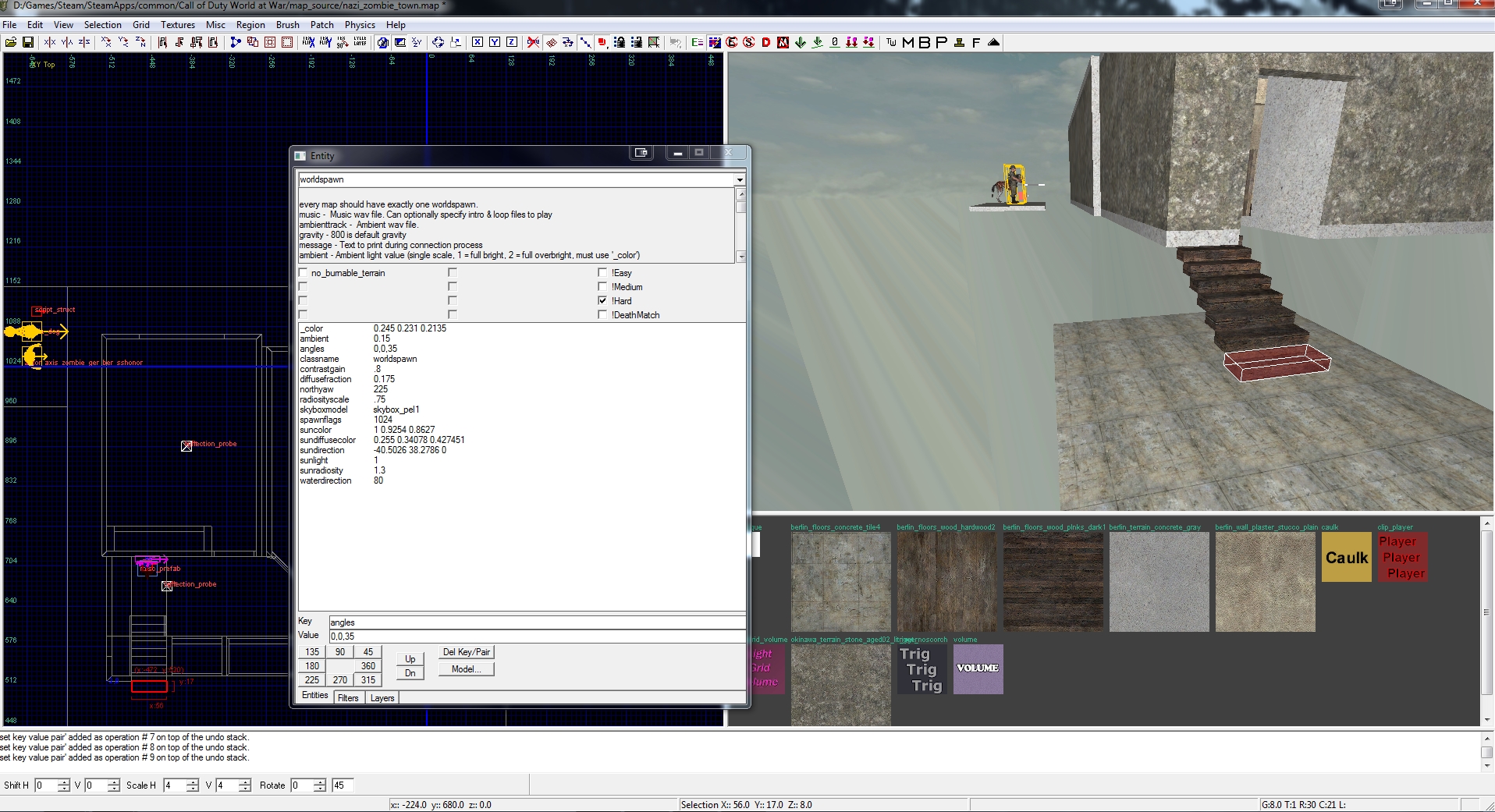Screen dimensions: 1495x812
Task: Select the X-axis flip toolbar icon
Action: click(50, 42)
